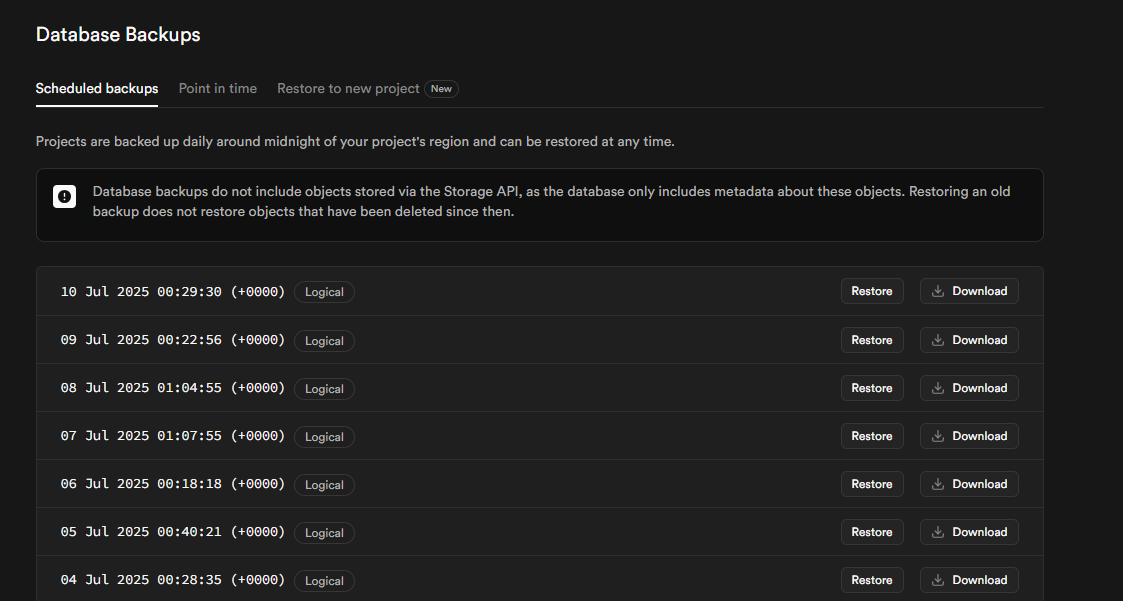
Task: Restore the 09 Jul 2025 backup
Action: pyautogui.click(x=872, y=340)
